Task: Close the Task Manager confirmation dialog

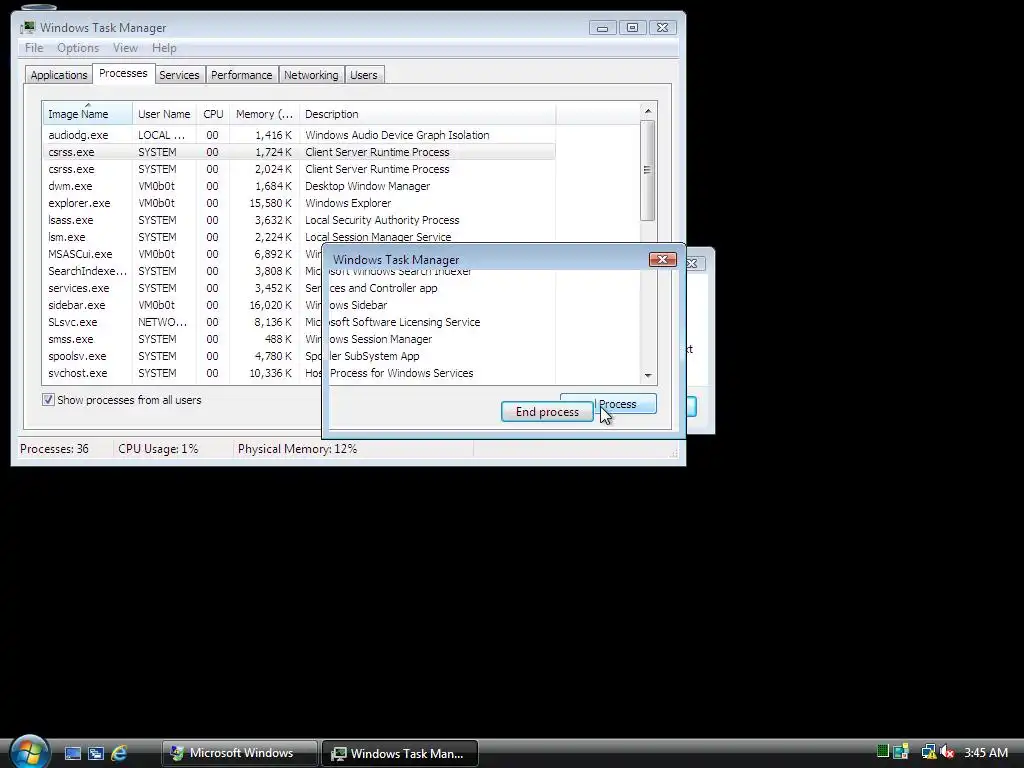Action: point(662,259)
